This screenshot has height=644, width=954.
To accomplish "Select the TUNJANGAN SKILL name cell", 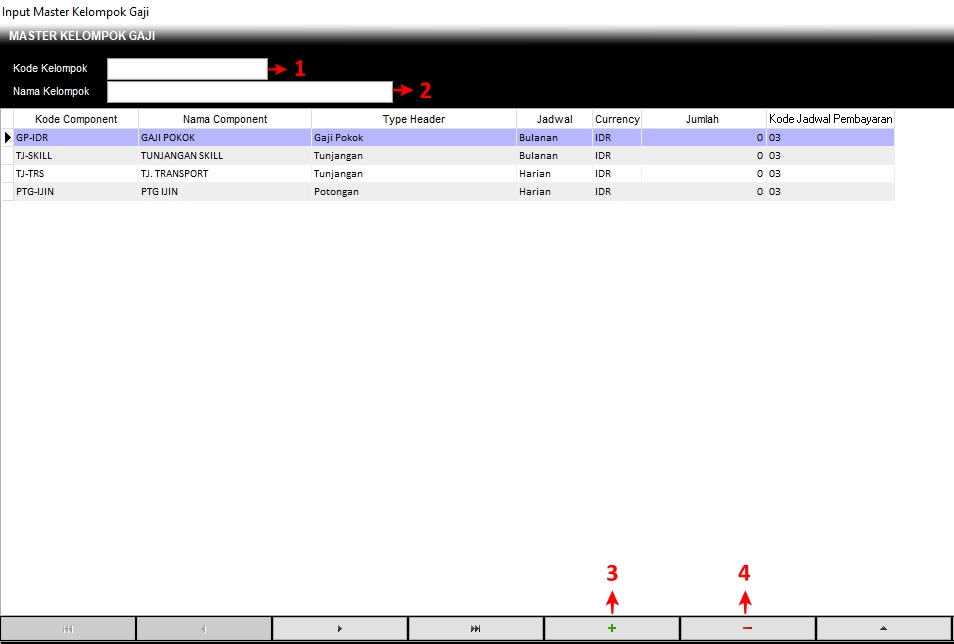I will pyautogui.click(x=224, y=156).
